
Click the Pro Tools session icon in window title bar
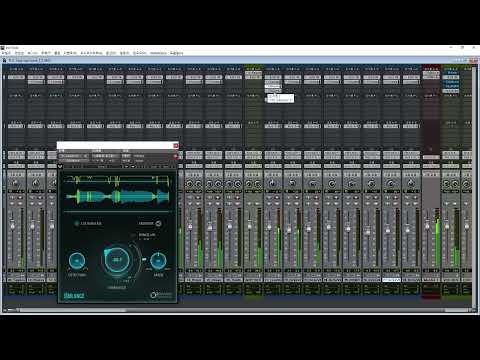tap(4, 60)
